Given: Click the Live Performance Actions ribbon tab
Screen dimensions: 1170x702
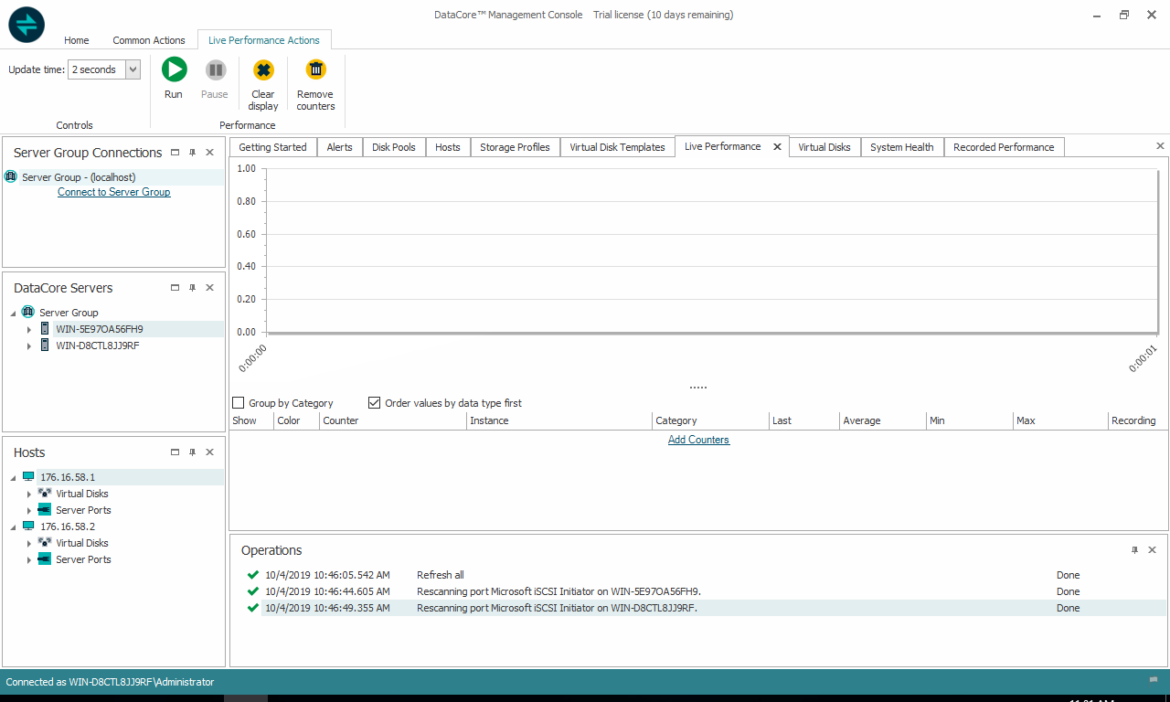Looking at the screenshot, I should point(264,40).
